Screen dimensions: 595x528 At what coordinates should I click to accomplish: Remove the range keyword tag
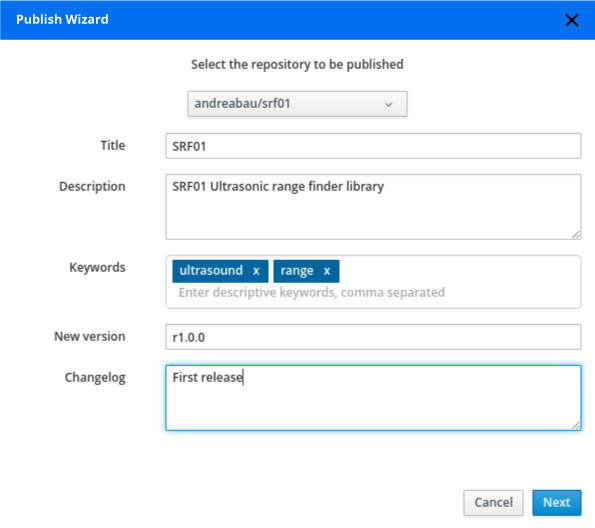point(327,271)
